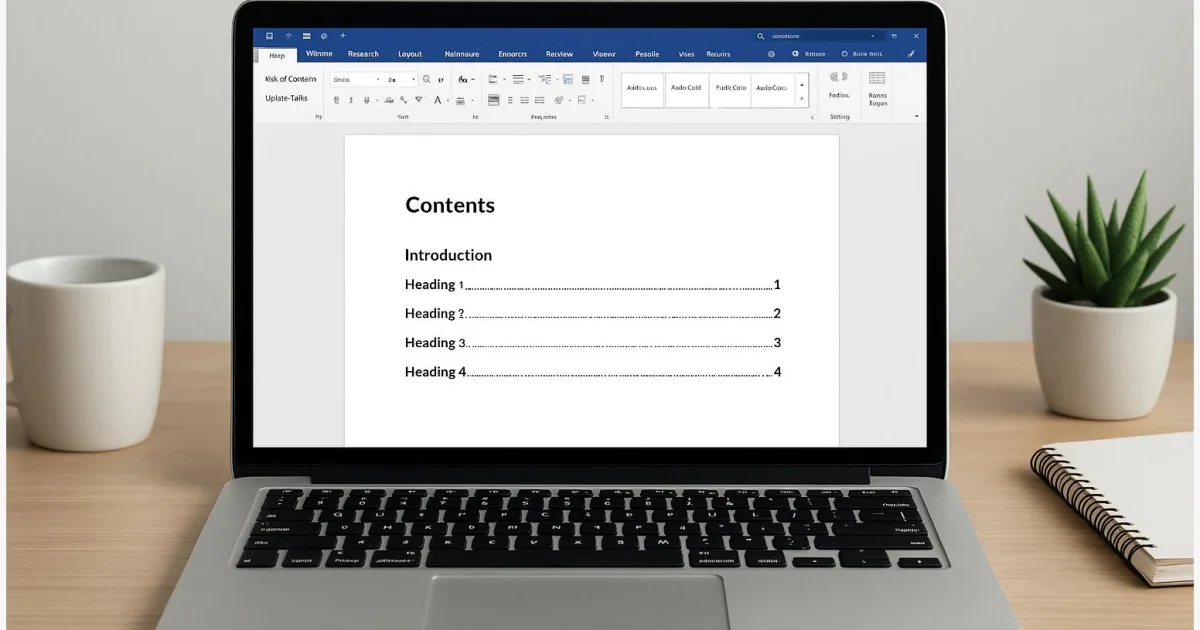Click the Heading 3 contents entry
1200x630 pixels.
click(x=436, y=343)
